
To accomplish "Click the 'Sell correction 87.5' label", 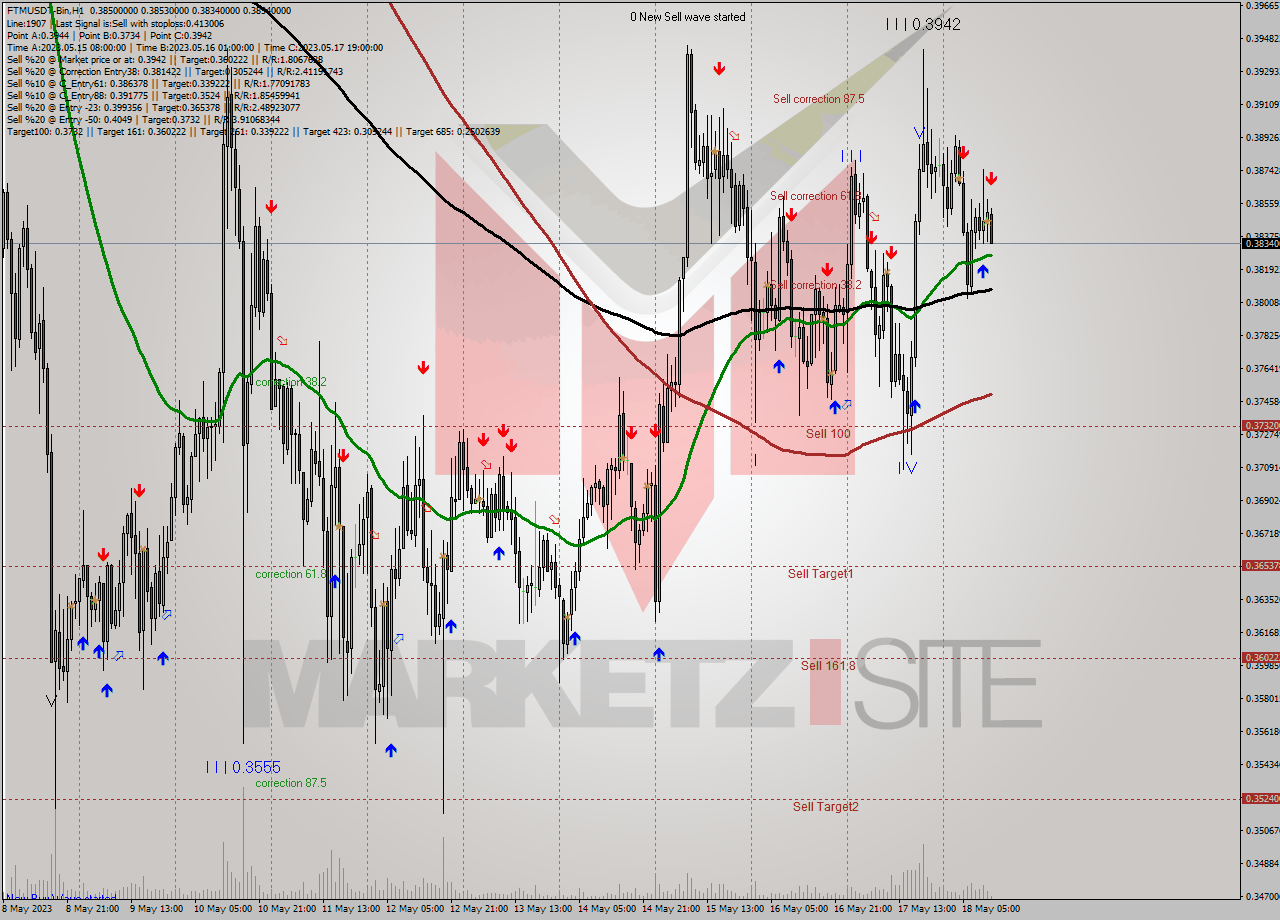I will tap(818, 99).
